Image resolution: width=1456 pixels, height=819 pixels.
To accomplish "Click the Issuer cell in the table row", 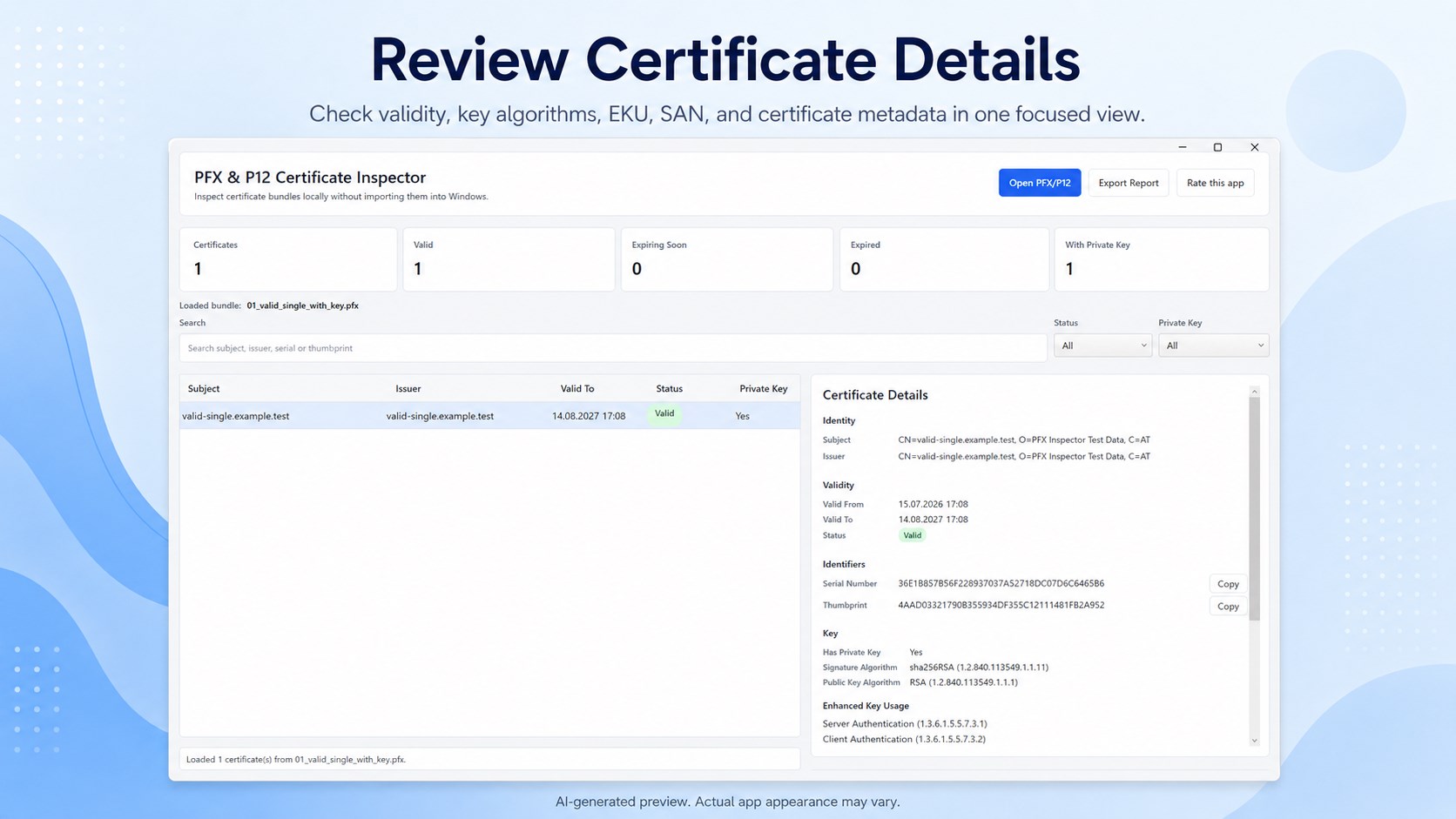I will 440,416.
